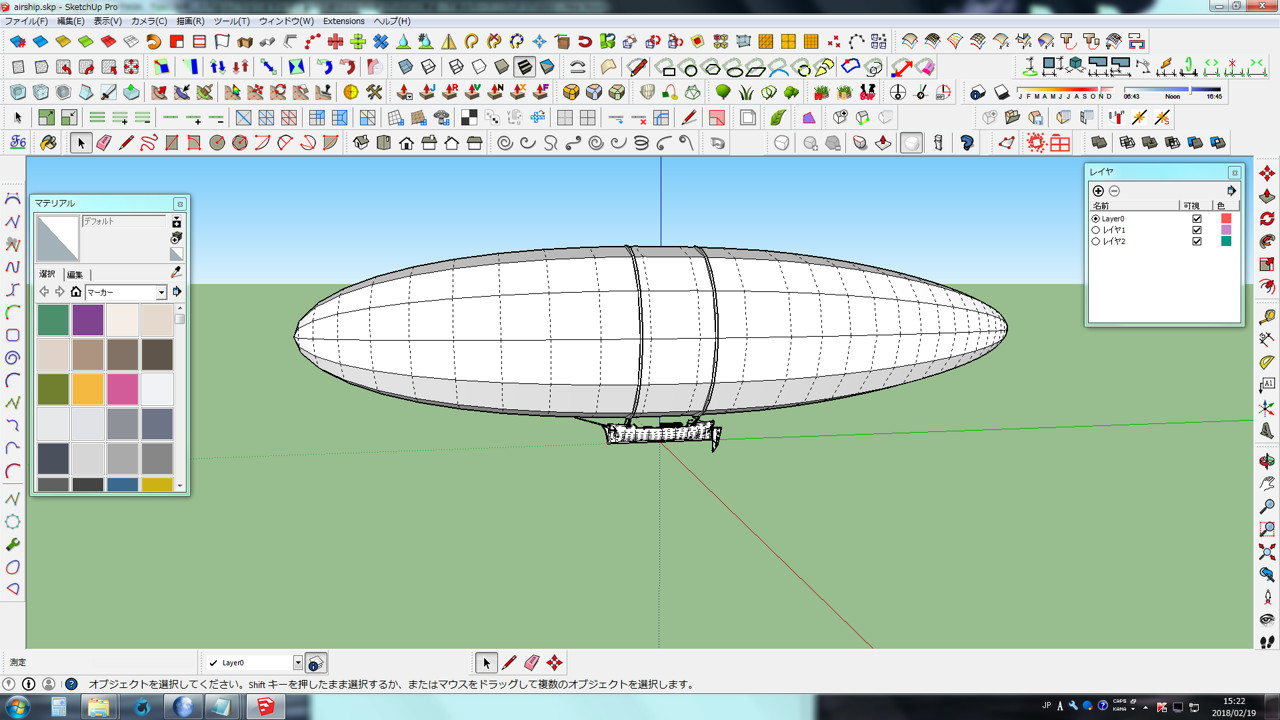Open the カメラ(C) menu
This screenshot has height=720, width=1280.
(149, 21)
